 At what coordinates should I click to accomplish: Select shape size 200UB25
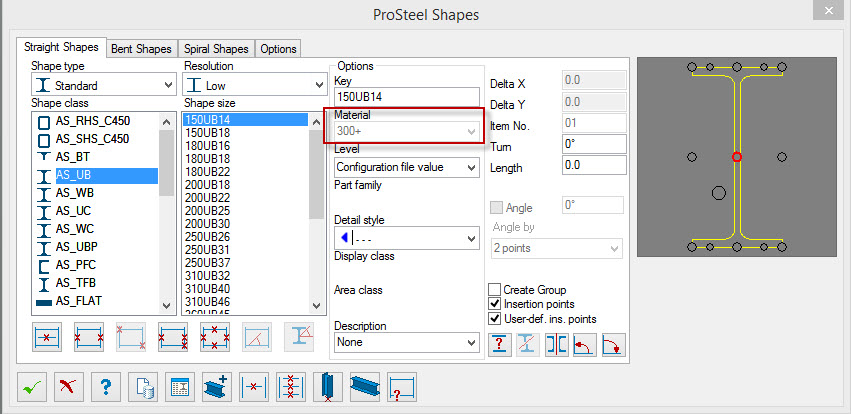pos(207,211)
